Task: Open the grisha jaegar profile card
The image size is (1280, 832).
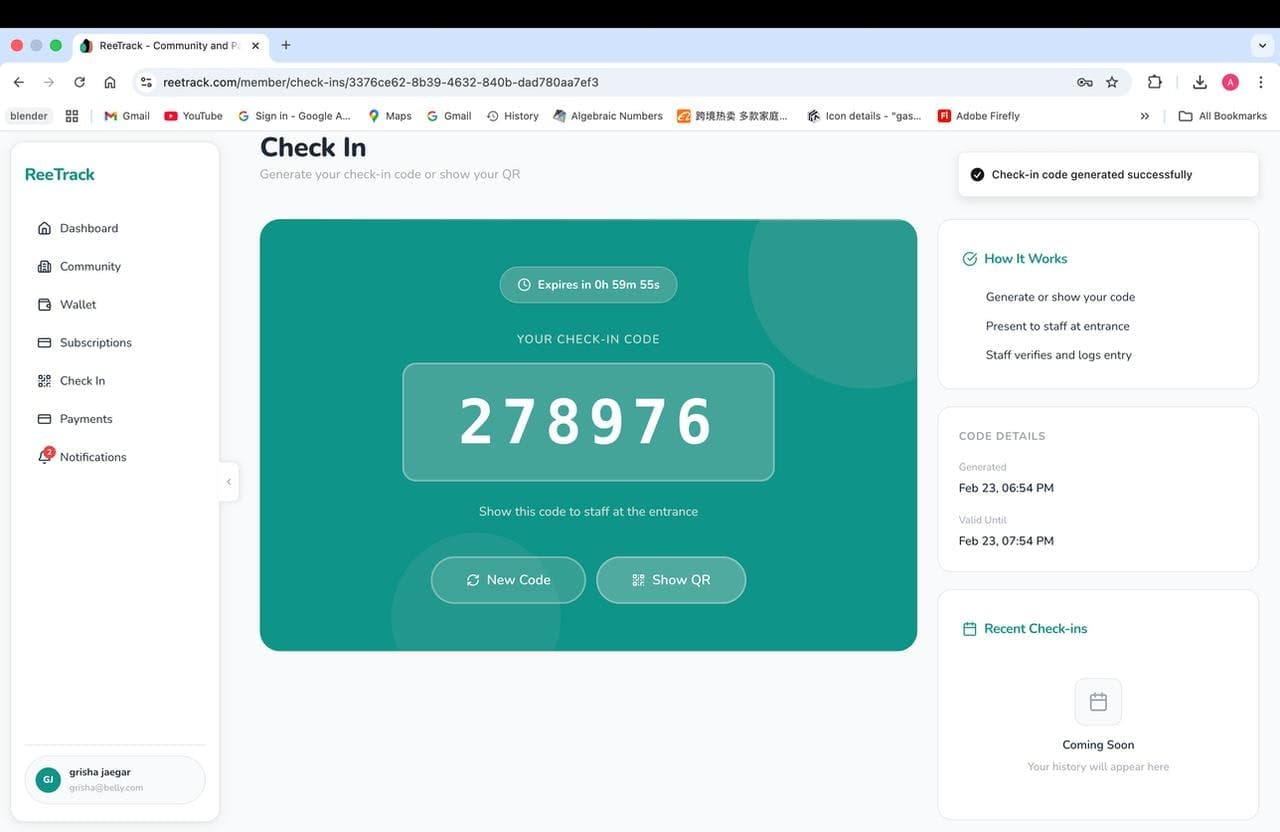Action: click(x=114, y=779)
